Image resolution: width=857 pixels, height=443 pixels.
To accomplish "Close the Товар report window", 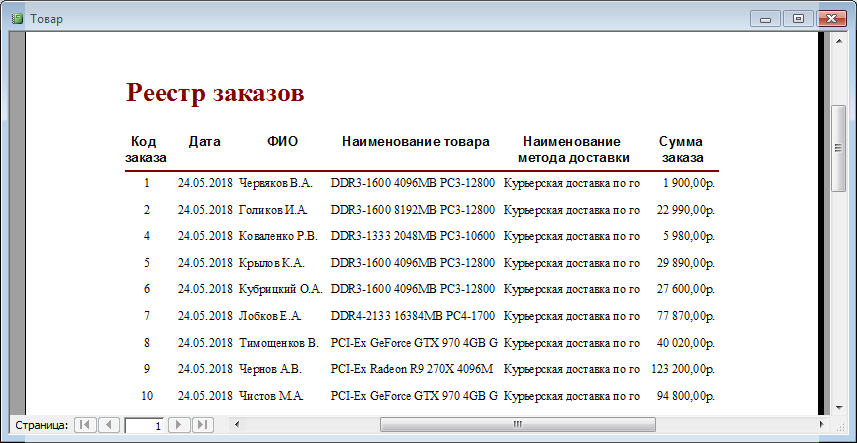I will click(831, 18).
